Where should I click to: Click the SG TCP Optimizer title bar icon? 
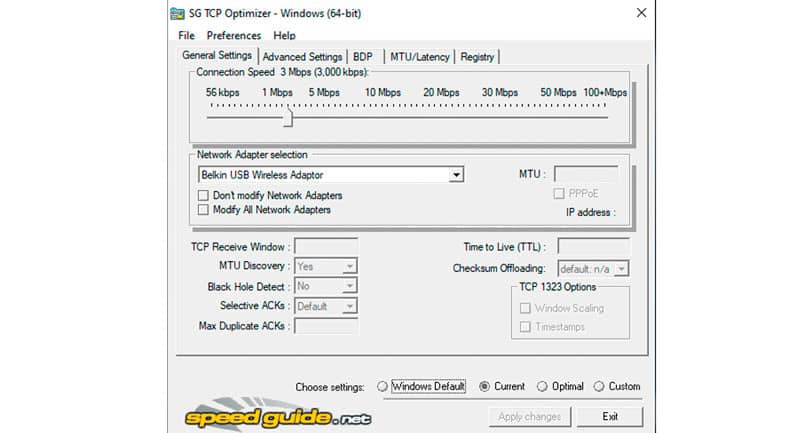pos(177,13)
